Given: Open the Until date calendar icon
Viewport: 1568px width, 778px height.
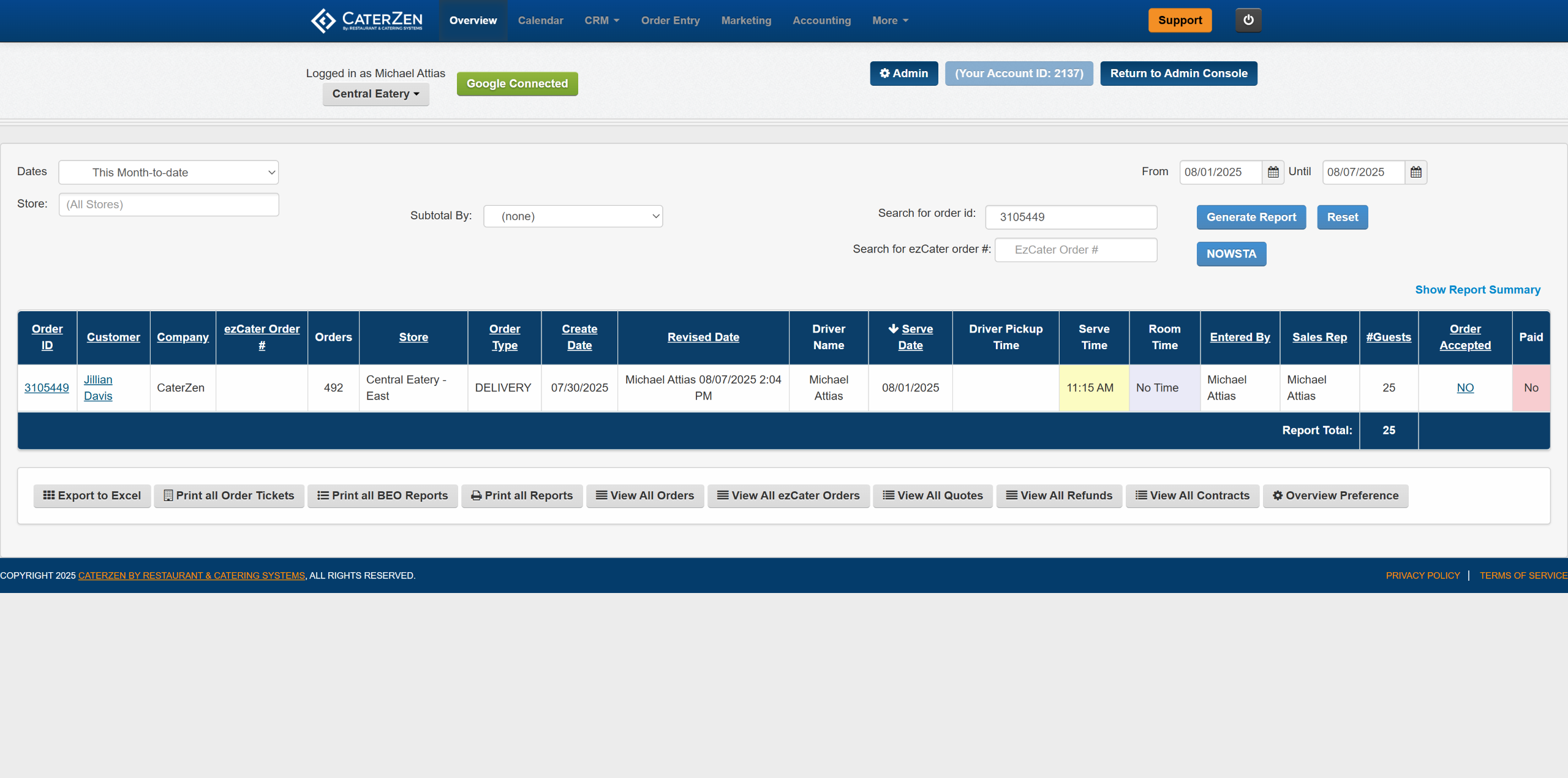Looking at the screenshot, I should [1415, 172].
